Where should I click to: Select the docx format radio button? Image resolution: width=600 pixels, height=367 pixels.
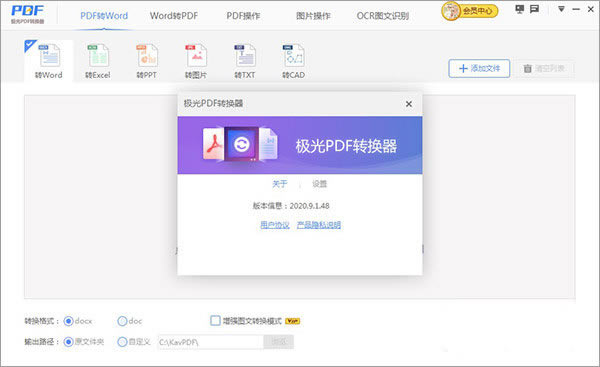tap(68, 321)
